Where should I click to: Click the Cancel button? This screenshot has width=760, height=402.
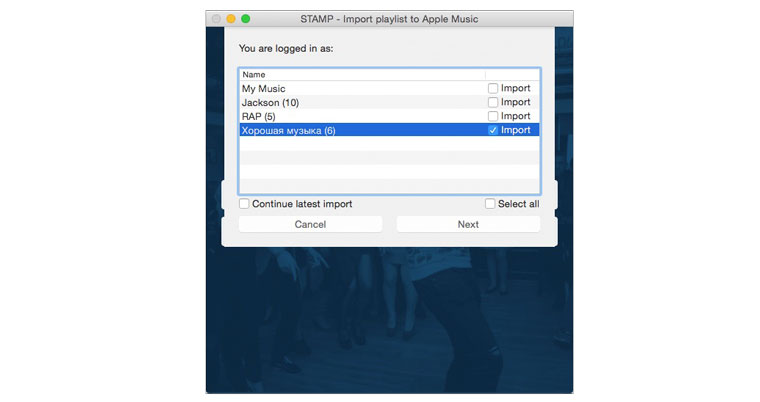tap(310, 225)
